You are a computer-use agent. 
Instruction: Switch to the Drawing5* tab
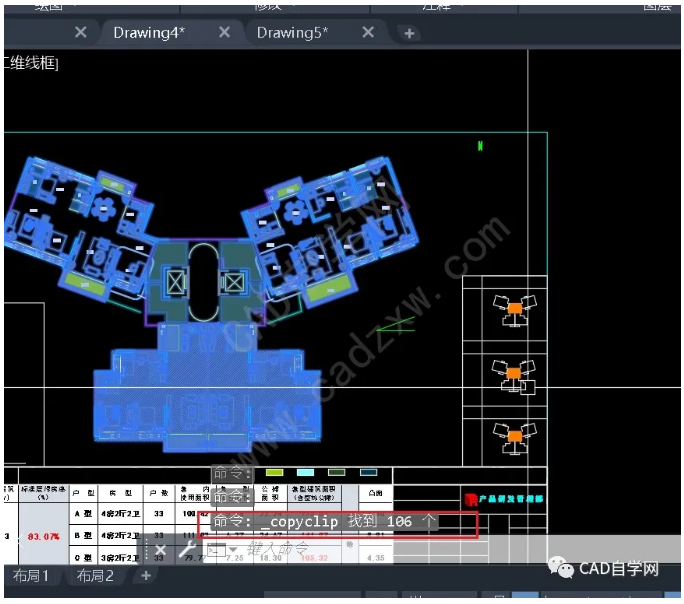pyautogui.click(x=292, y=33)
